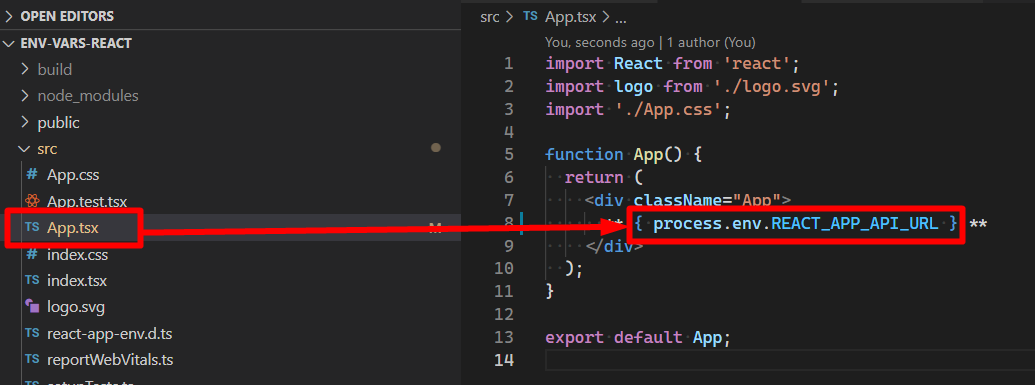
Task: Click the TS icon beside App.tsx in explorer
Action: 32,227
